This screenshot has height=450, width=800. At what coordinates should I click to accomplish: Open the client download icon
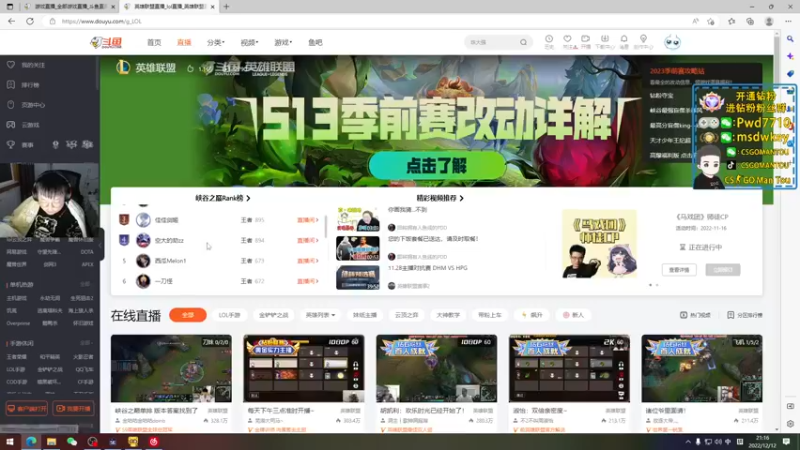coord(605,41)
